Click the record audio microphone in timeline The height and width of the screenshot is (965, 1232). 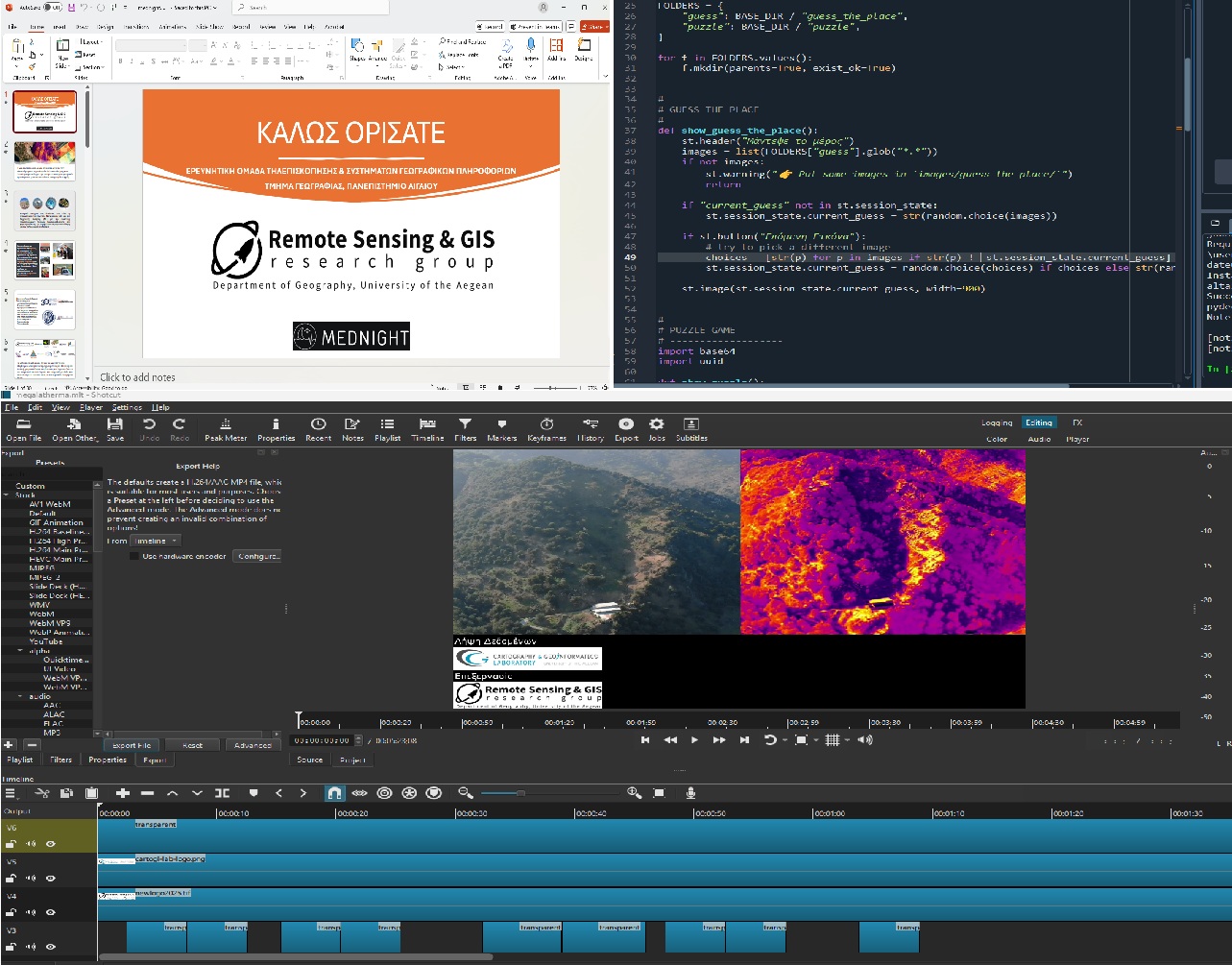[690, 793]
